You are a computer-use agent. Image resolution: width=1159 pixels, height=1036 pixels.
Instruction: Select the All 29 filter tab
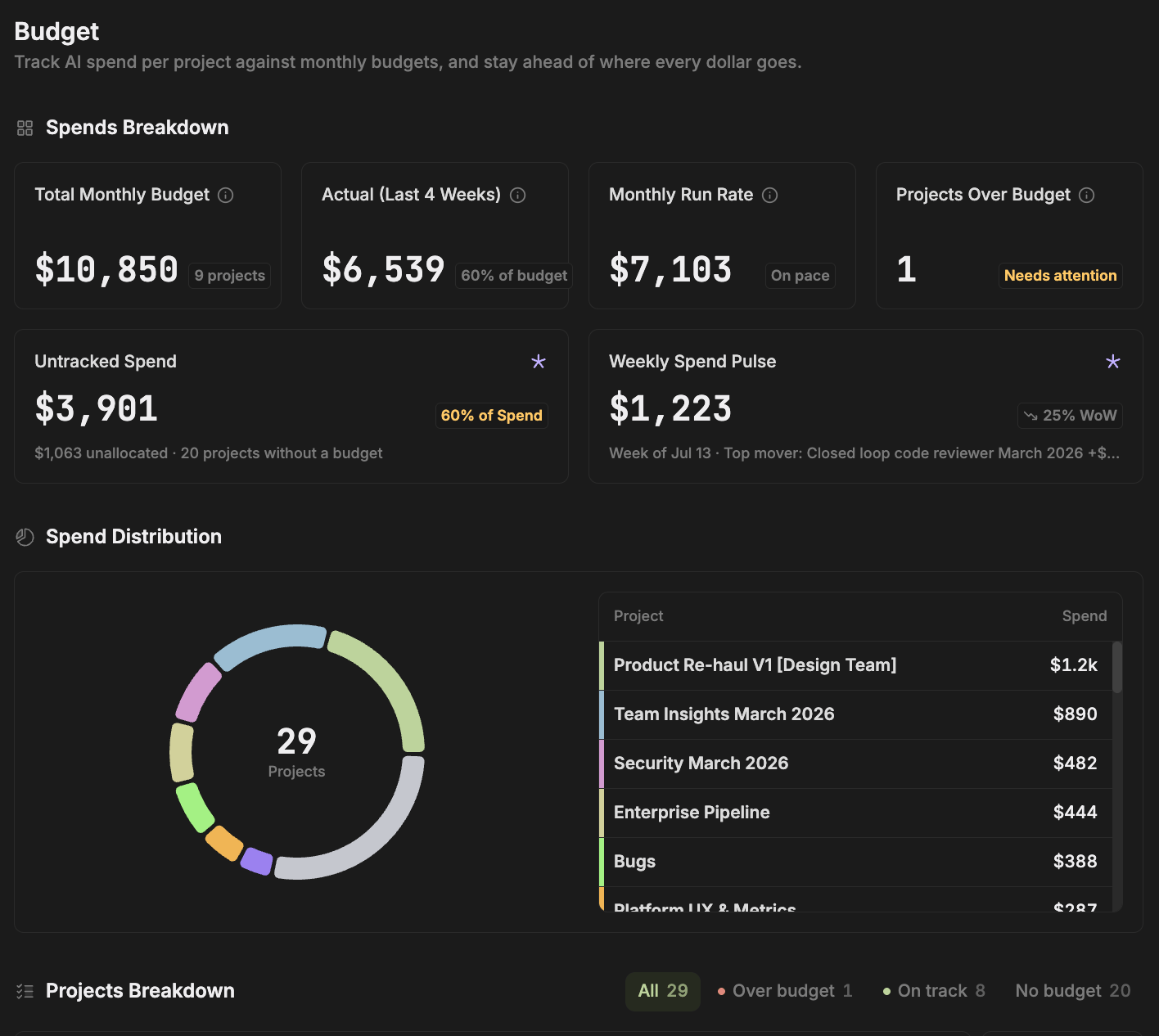pos(663,991)
